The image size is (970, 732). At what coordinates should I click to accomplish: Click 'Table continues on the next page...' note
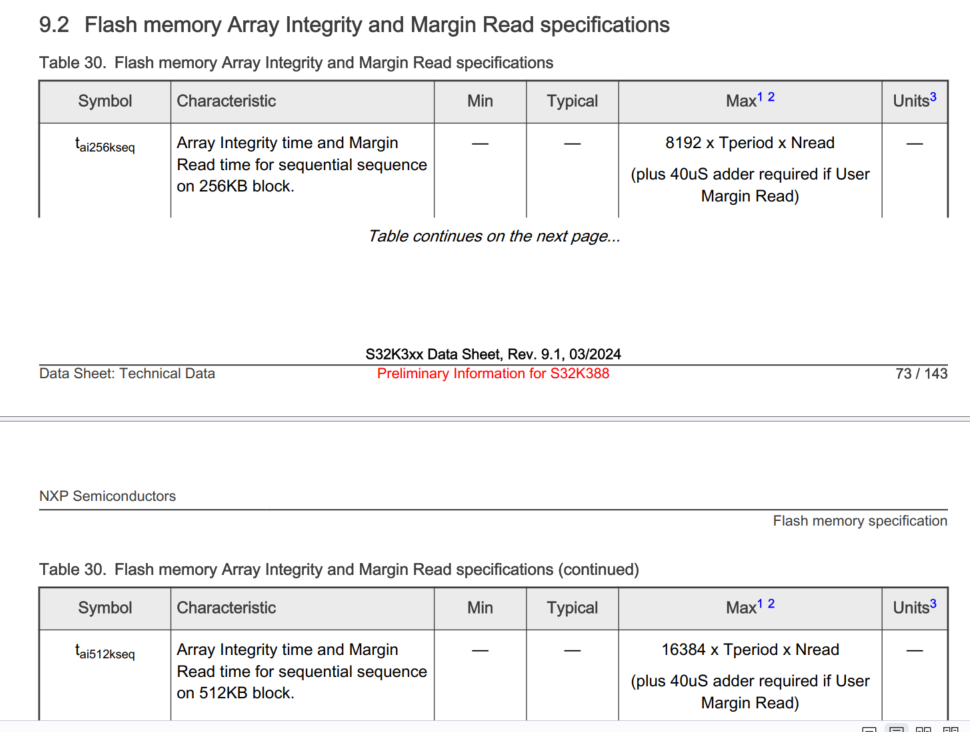click(x=494, y=237)
